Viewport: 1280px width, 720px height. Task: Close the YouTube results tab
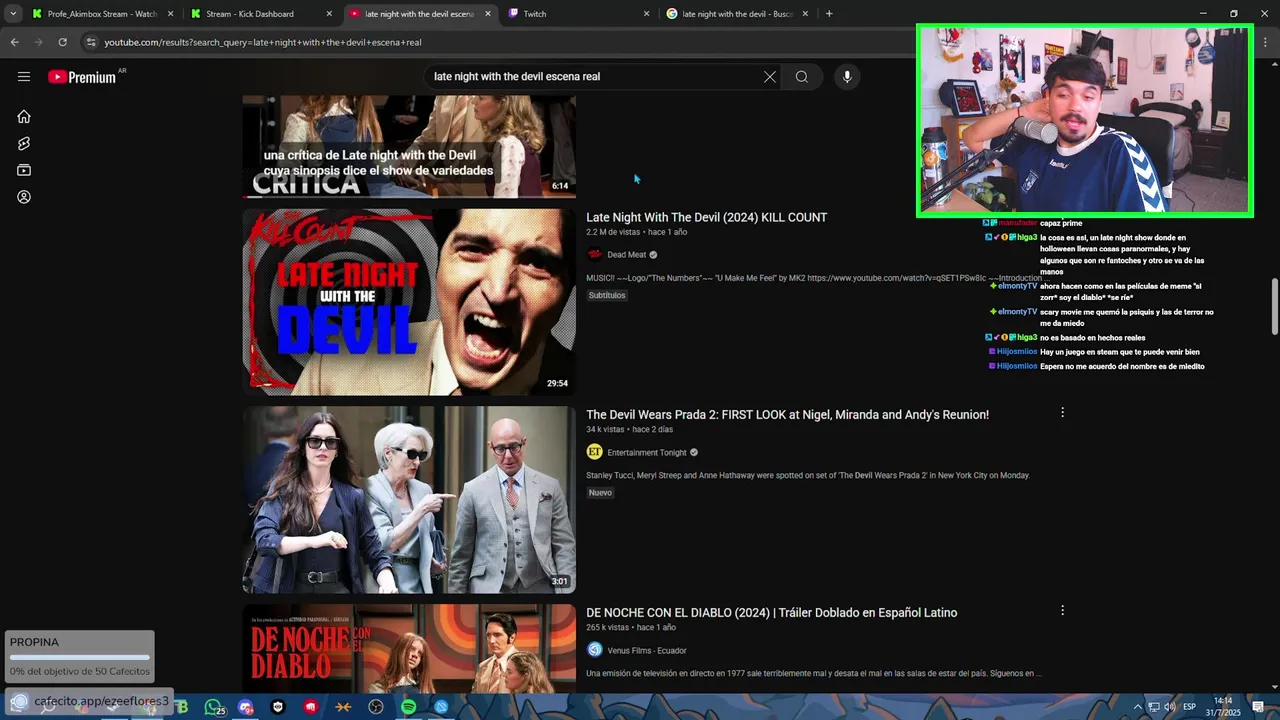click(488, 14)
